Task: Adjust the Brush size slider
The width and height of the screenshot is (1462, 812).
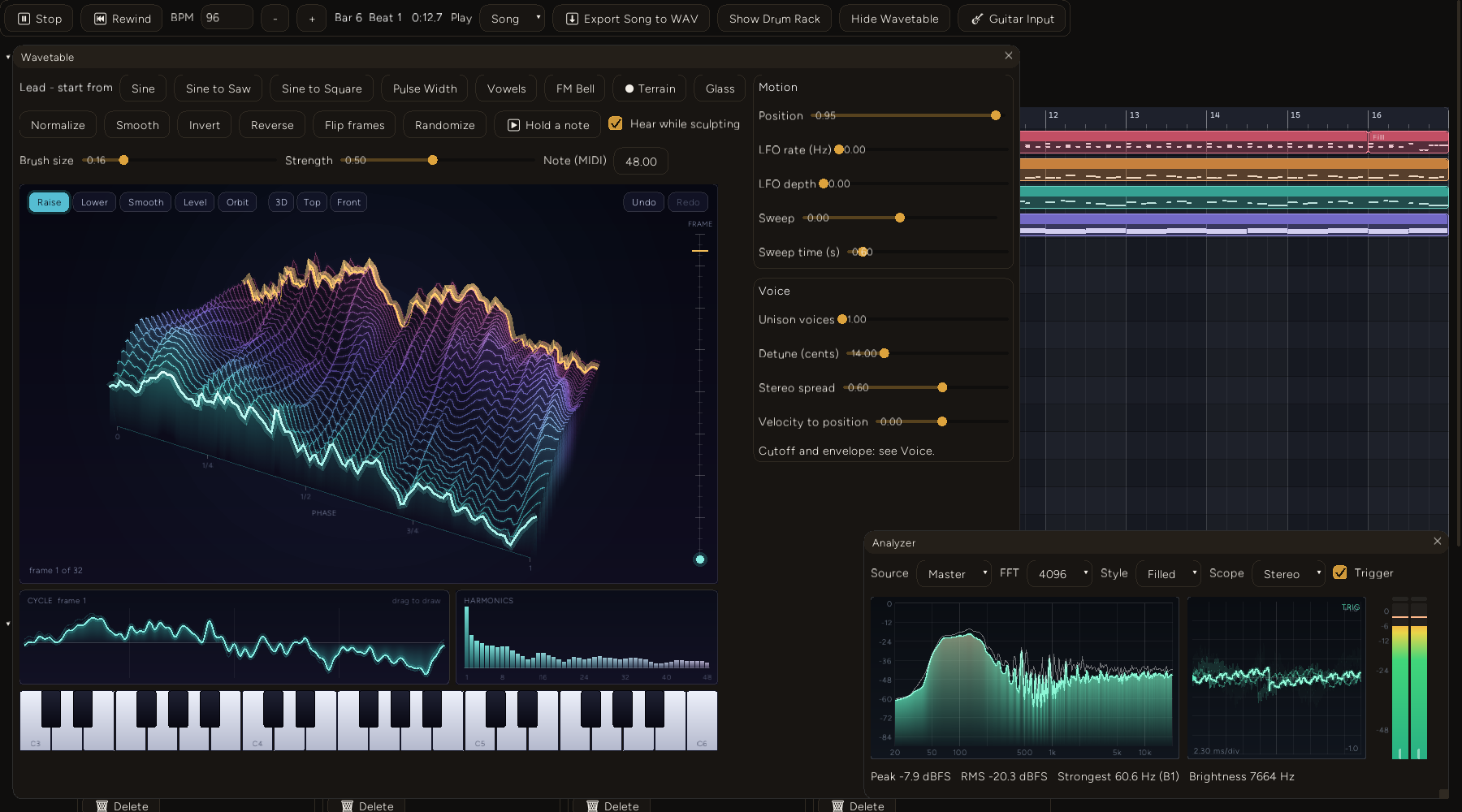Action: (x=179, y=160)
